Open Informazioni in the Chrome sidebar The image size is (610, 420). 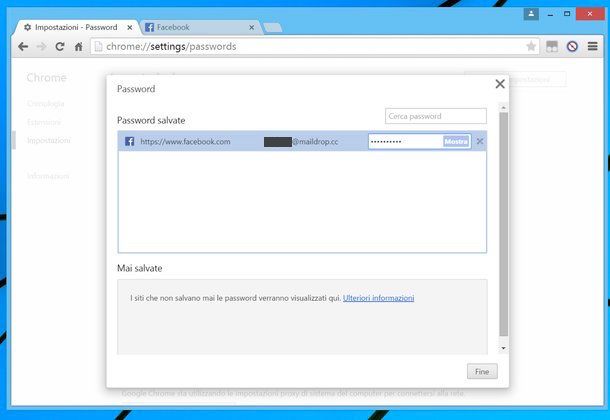coord(48,176)
